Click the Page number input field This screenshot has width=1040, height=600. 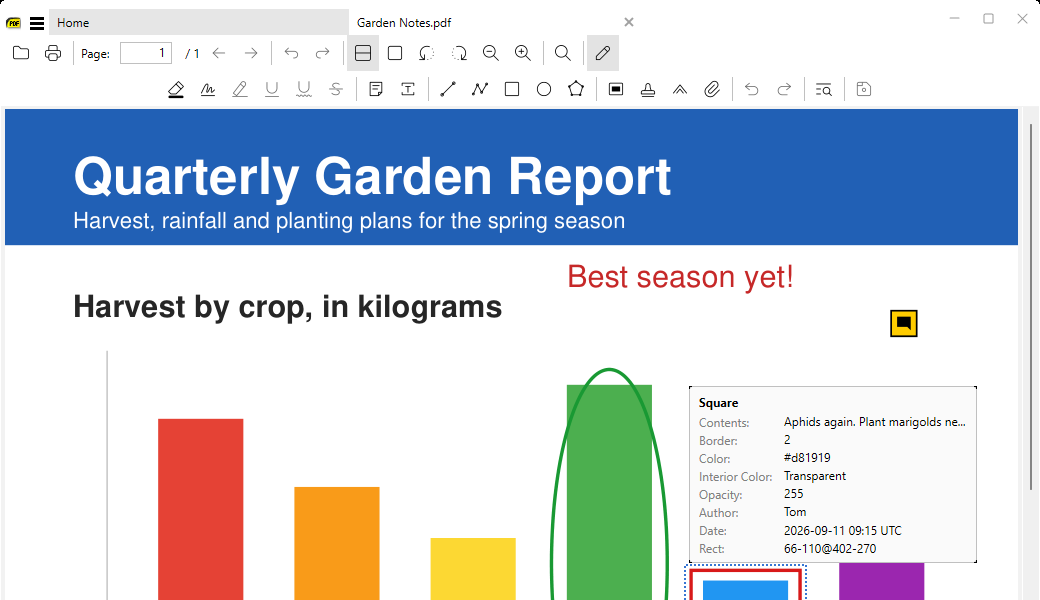click(146, 53)
